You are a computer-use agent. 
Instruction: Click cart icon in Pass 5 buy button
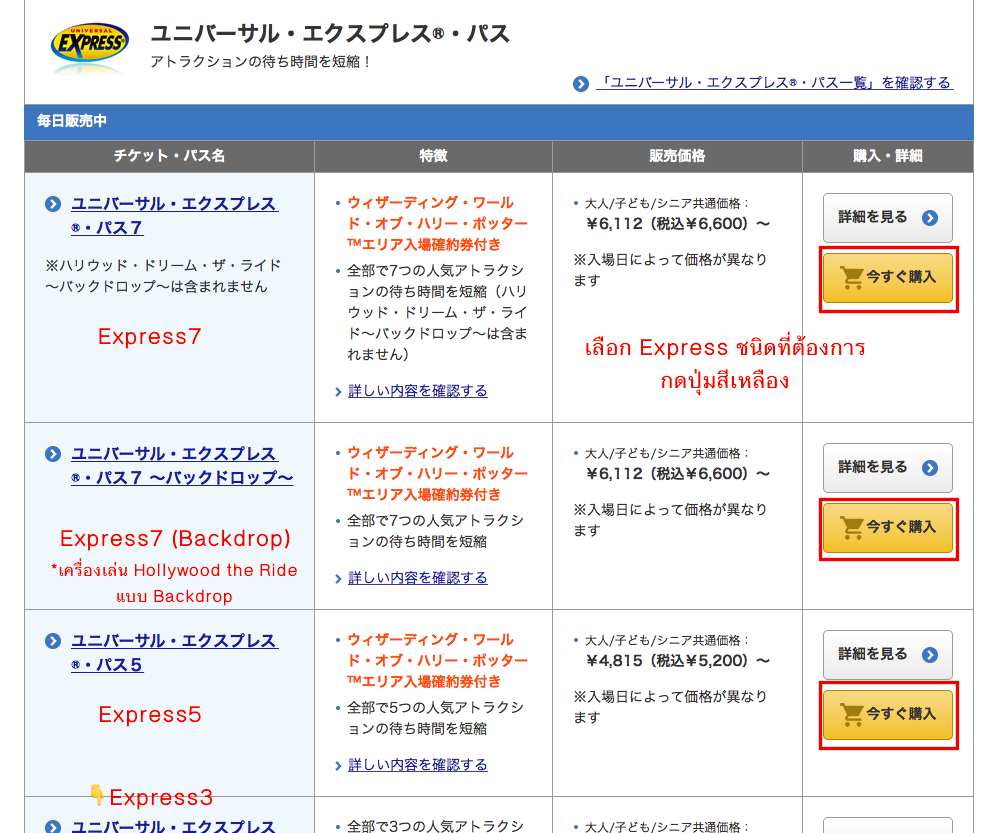(x=851, y=715)
